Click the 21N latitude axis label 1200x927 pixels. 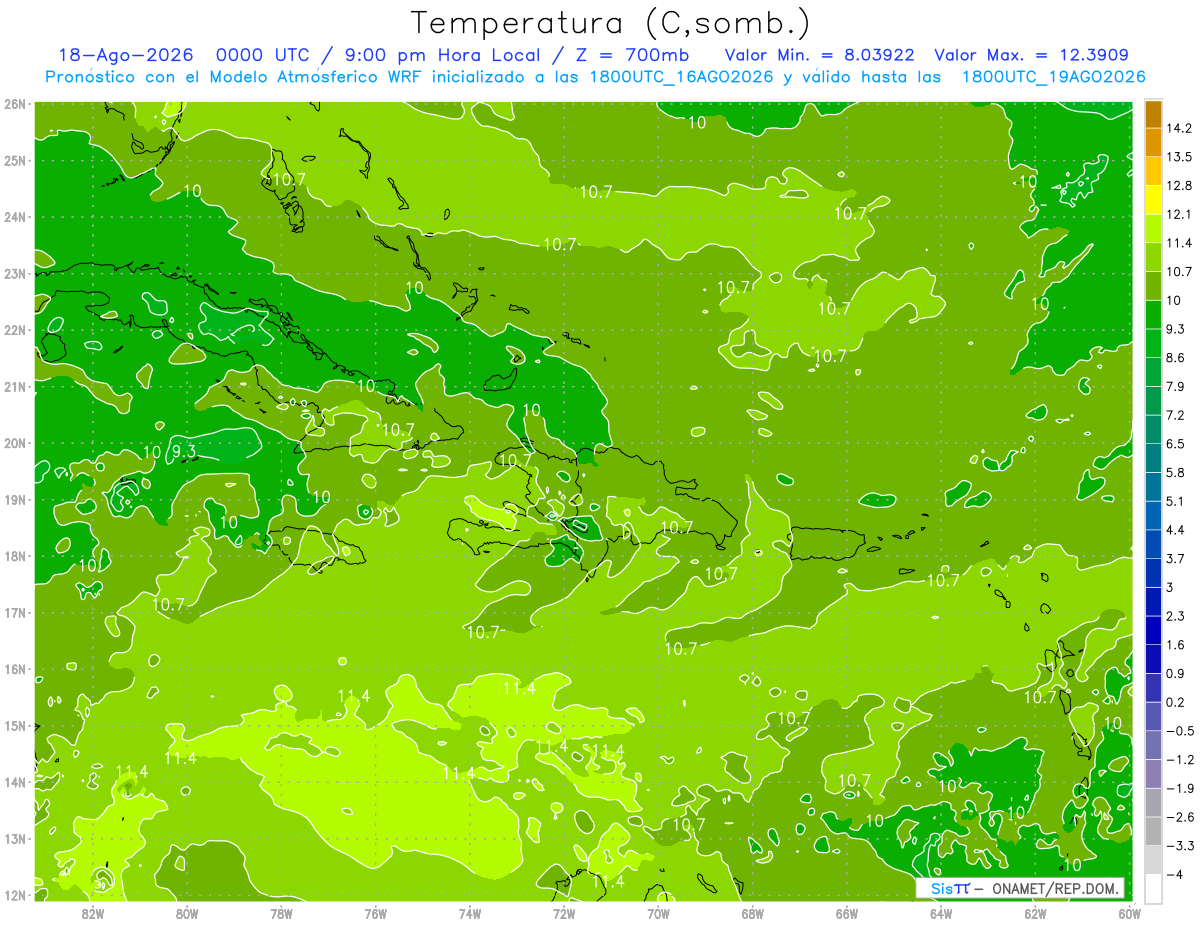pyautogui.click(x=16, y=386)
